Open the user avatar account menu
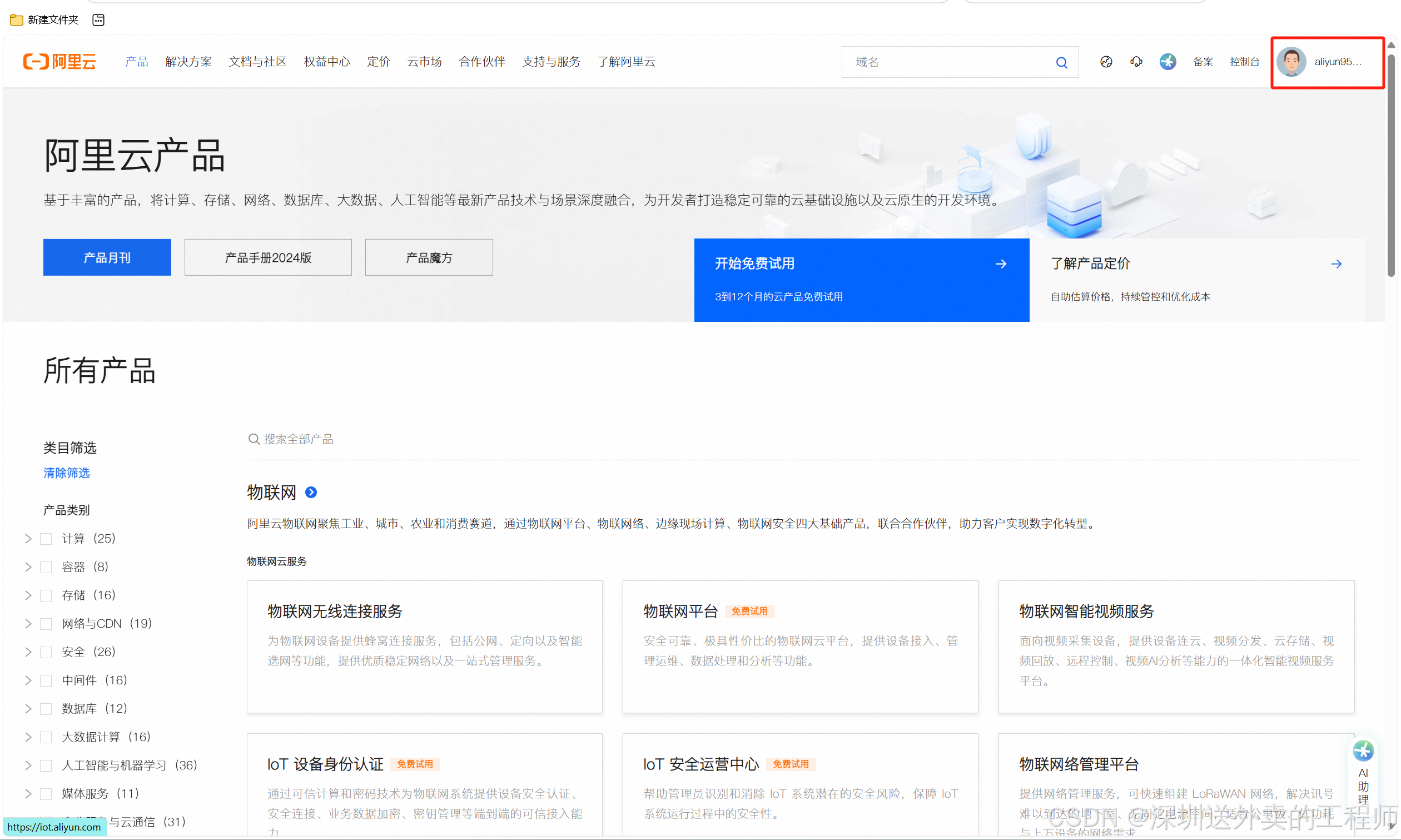Screen dimensions: 1401x840 [x=1291, y=62]
